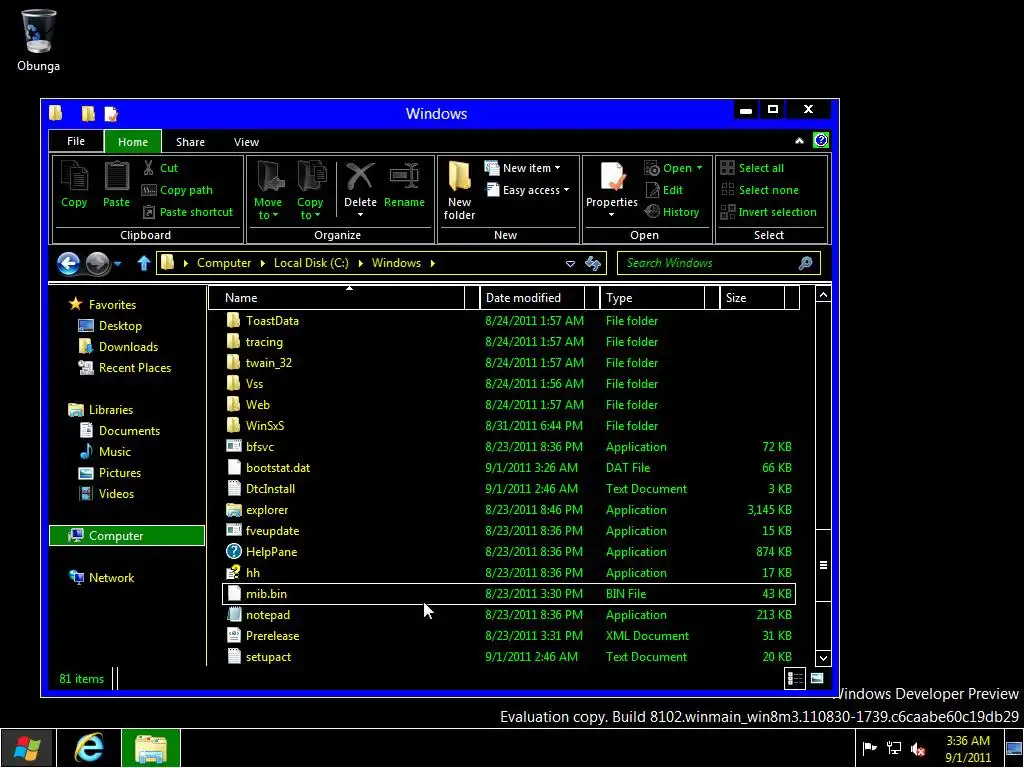Select the bootstat.dat file
This screenshot has height=768, width=1024.
278,468
